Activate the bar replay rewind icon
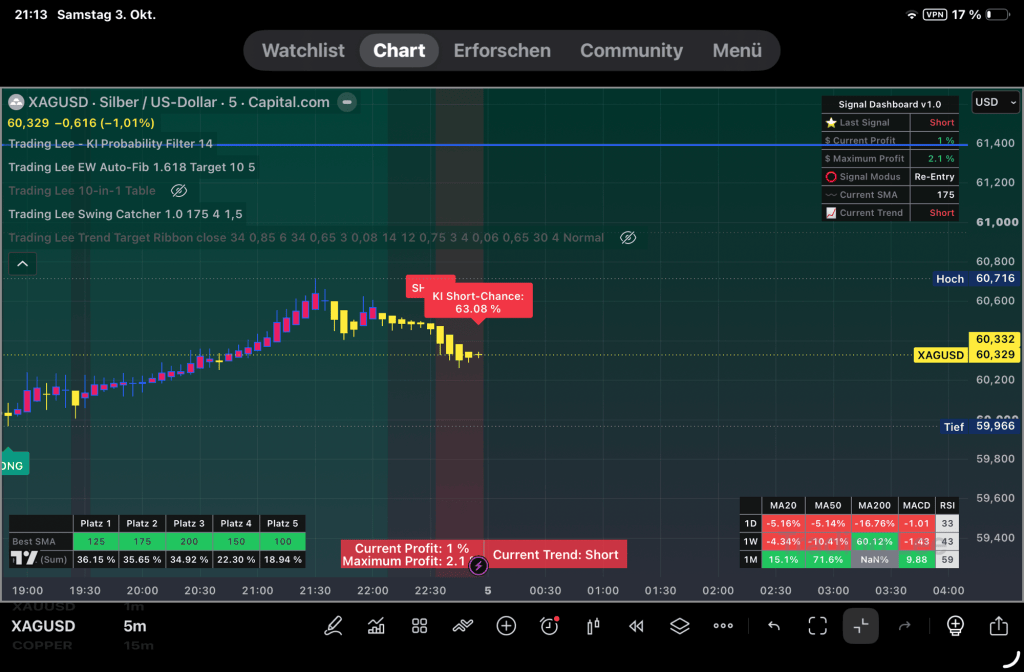Image resolution: width=1024 pixels, height=672 pixels. [636, 626]
